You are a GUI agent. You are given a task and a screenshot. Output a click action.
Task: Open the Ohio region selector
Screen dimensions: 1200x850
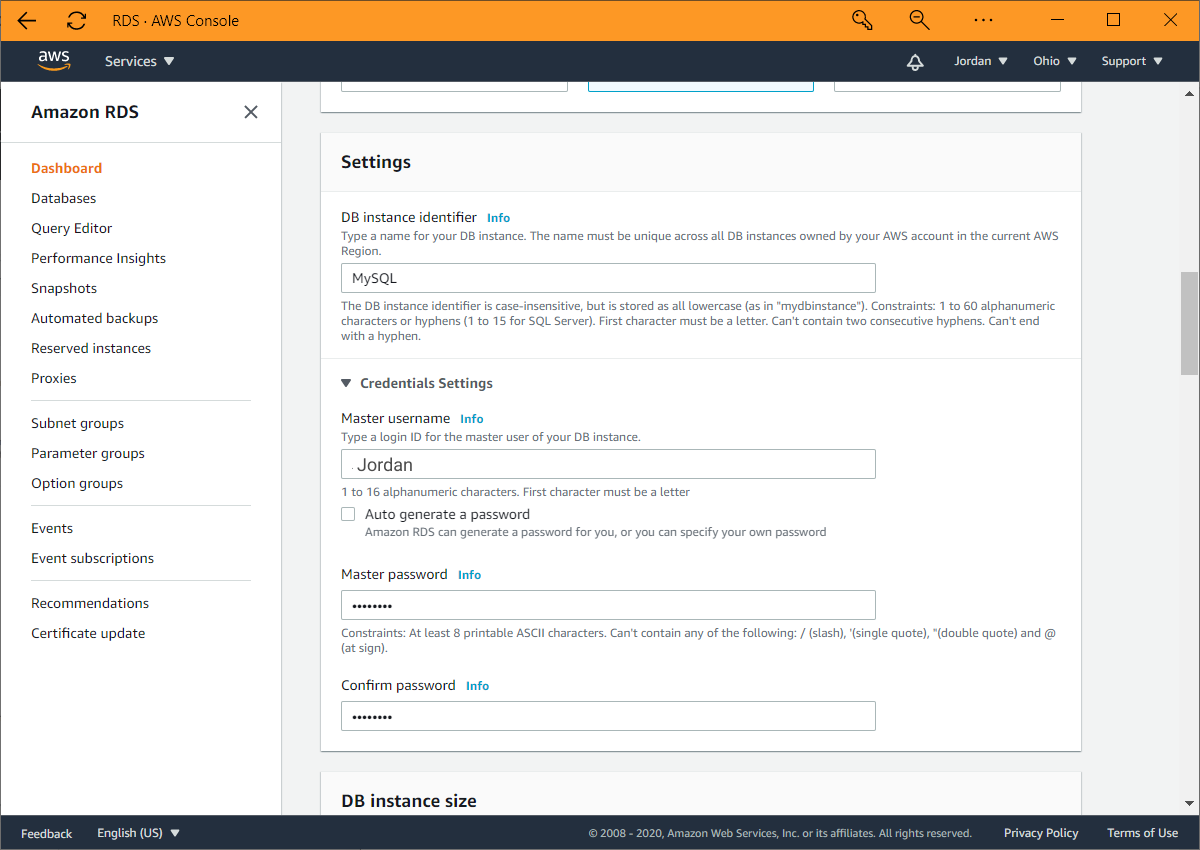tap(1055, 61)
